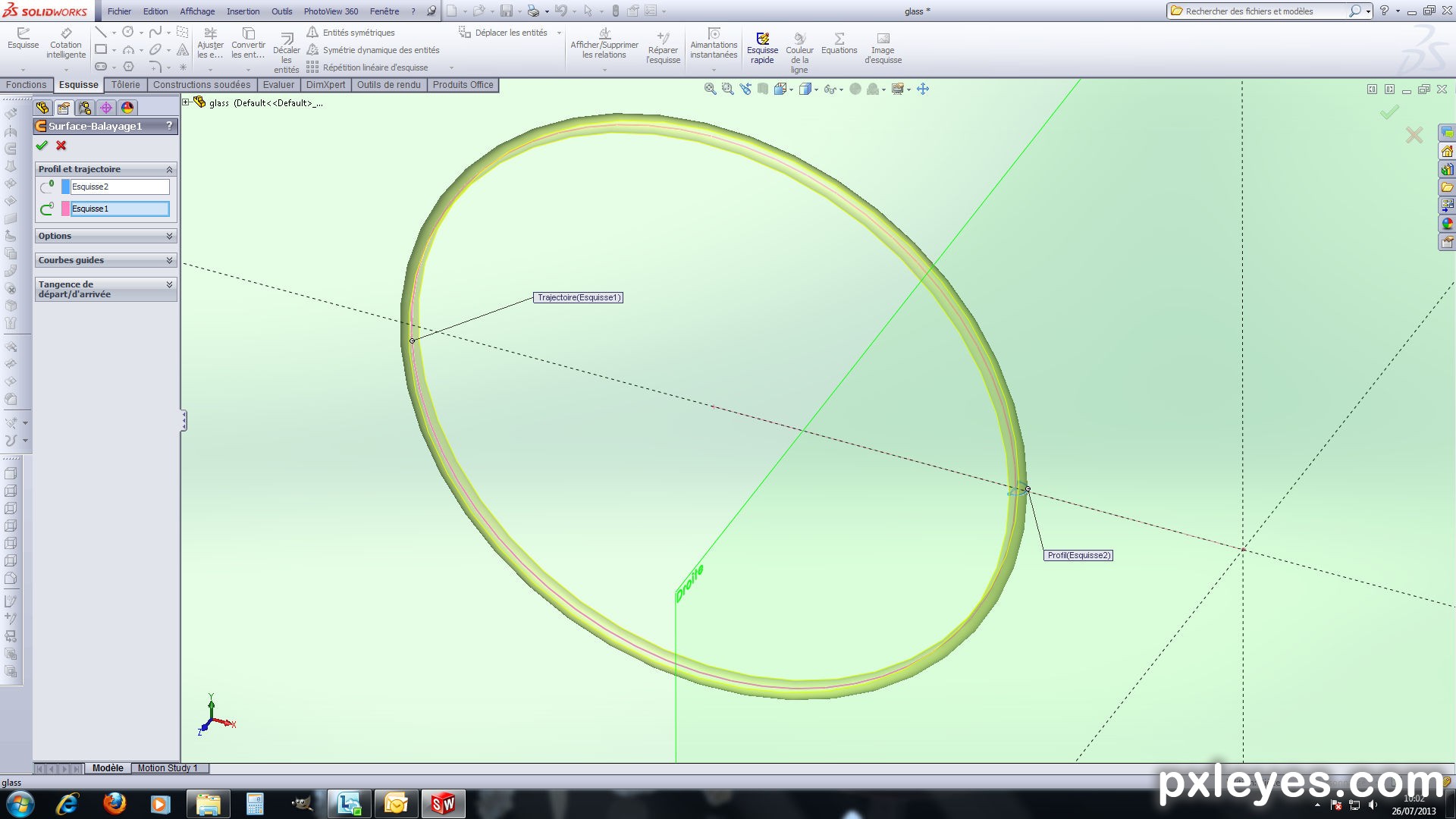Expand the Courbes guides section
The width and height of the screenshot is (1456, 819).
(169, 260)
